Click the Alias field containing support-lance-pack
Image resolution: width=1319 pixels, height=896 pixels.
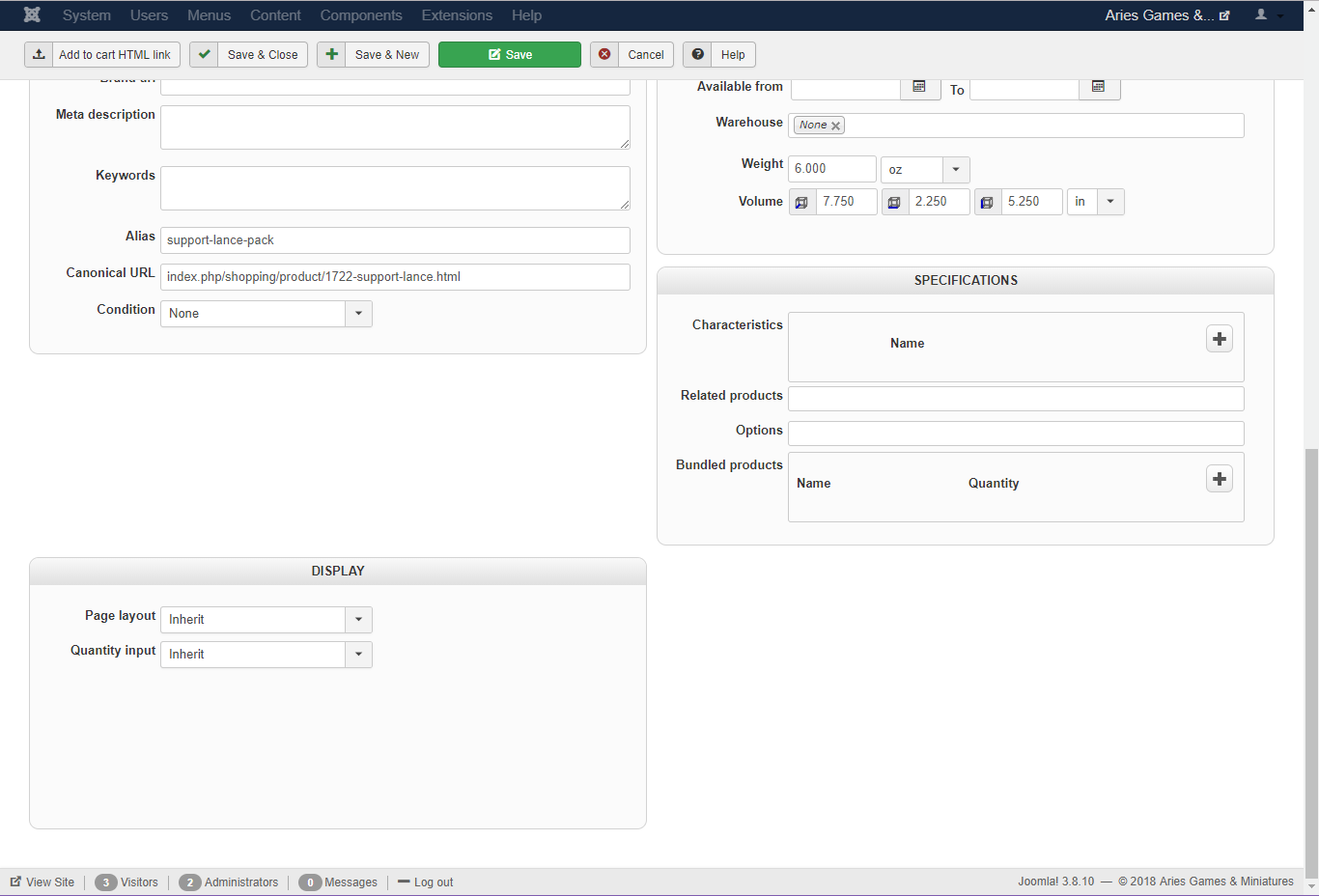tap(395, 240)
